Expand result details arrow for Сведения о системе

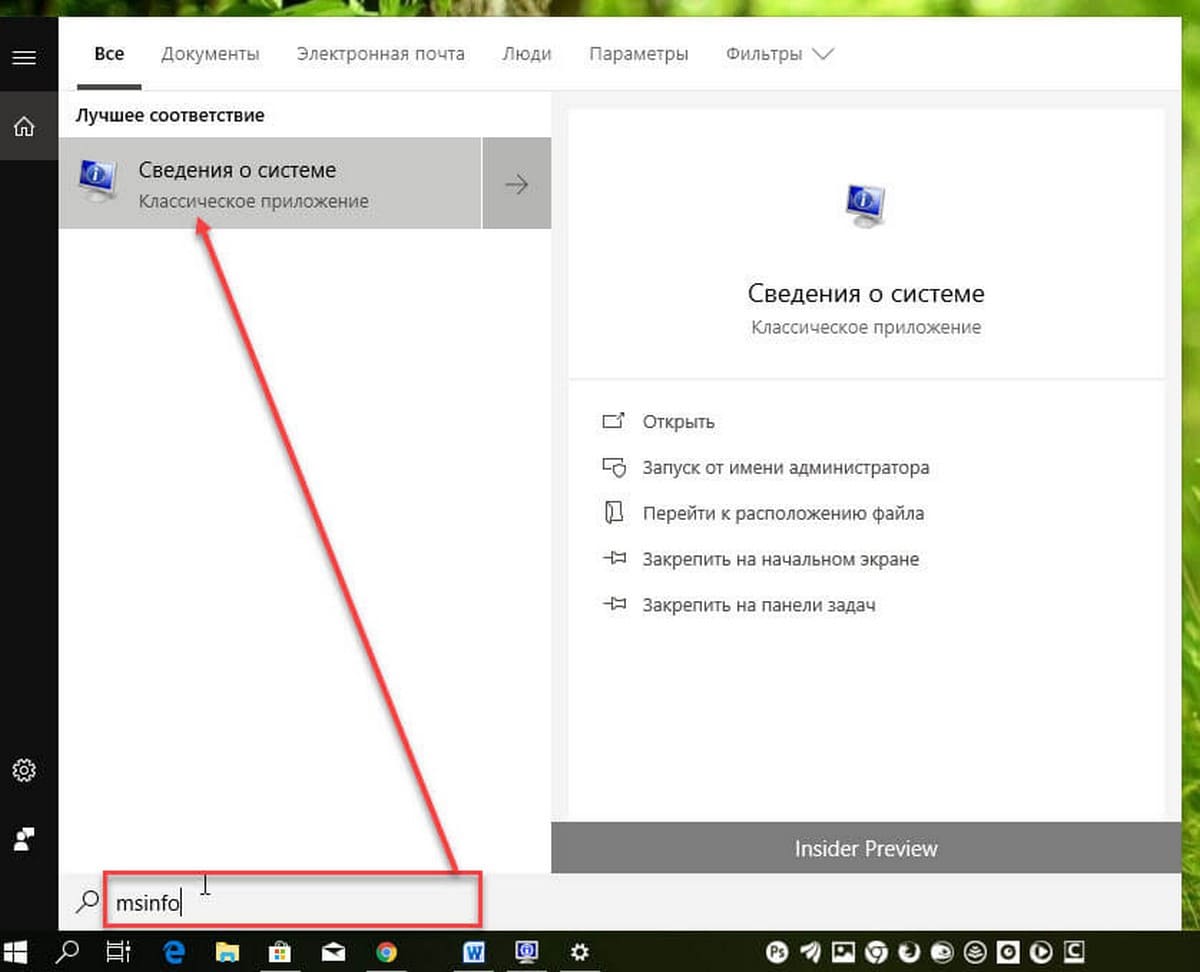[516, 183]
